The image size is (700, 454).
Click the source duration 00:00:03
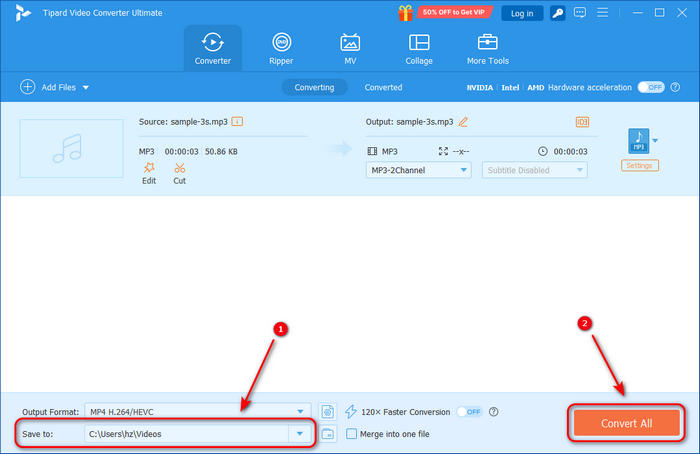181,151
